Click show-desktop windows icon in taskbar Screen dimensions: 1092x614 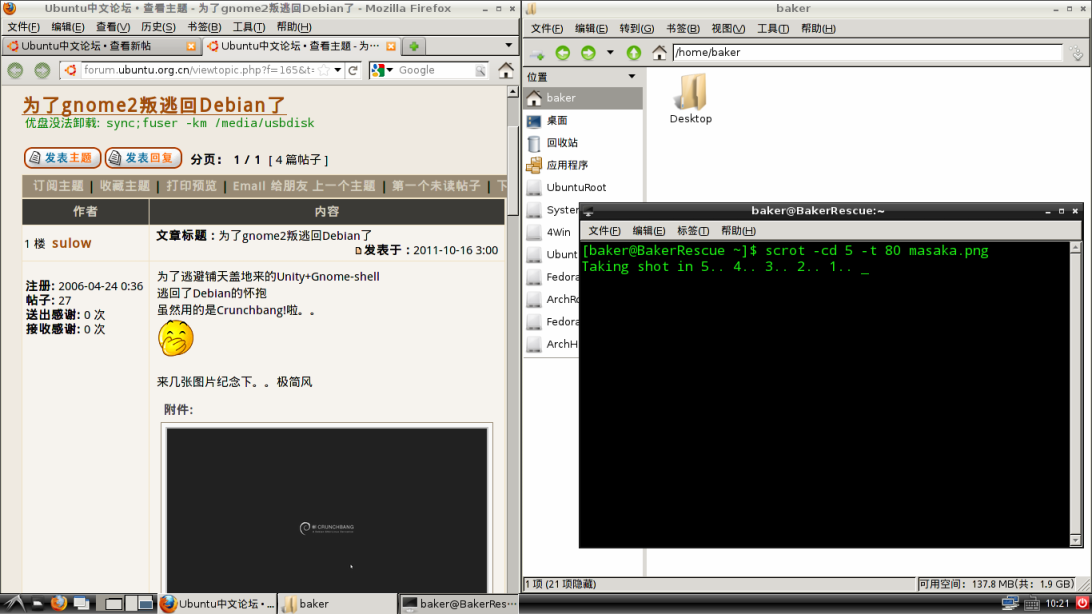point(81,604)
